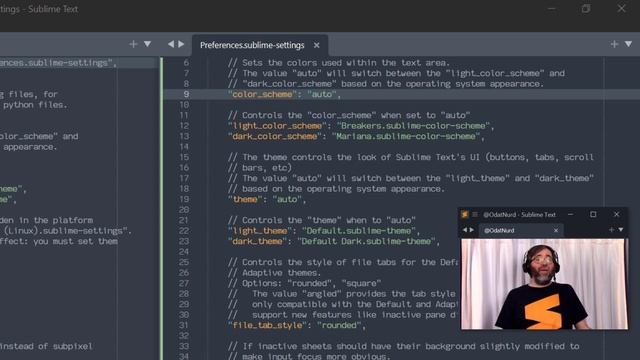Open tab dropdown in @OdatNurd window
The width and height of the screenshot is (640, 360).
pos(621,230)
